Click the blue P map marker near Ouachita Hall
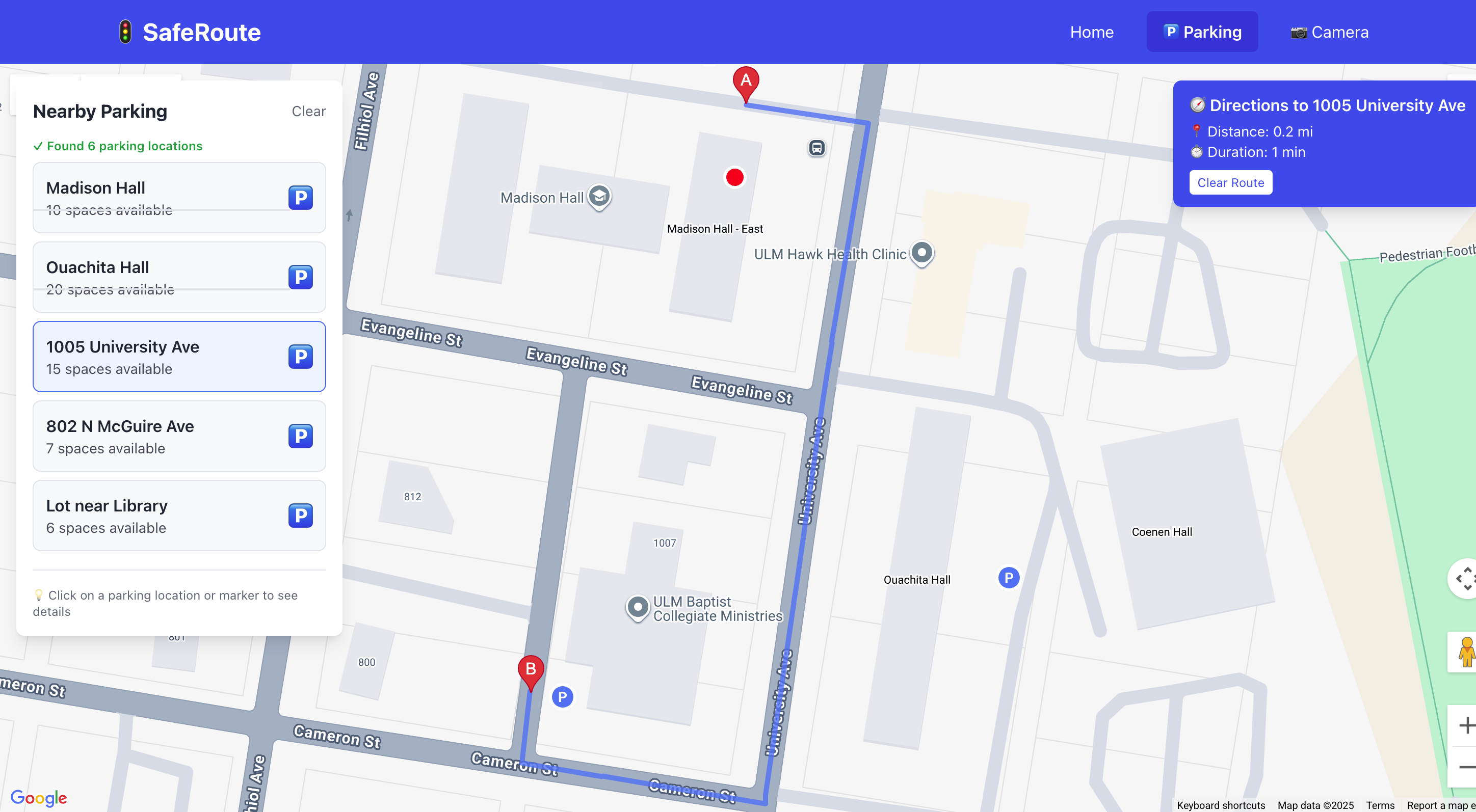 [x=1009, y=578]
